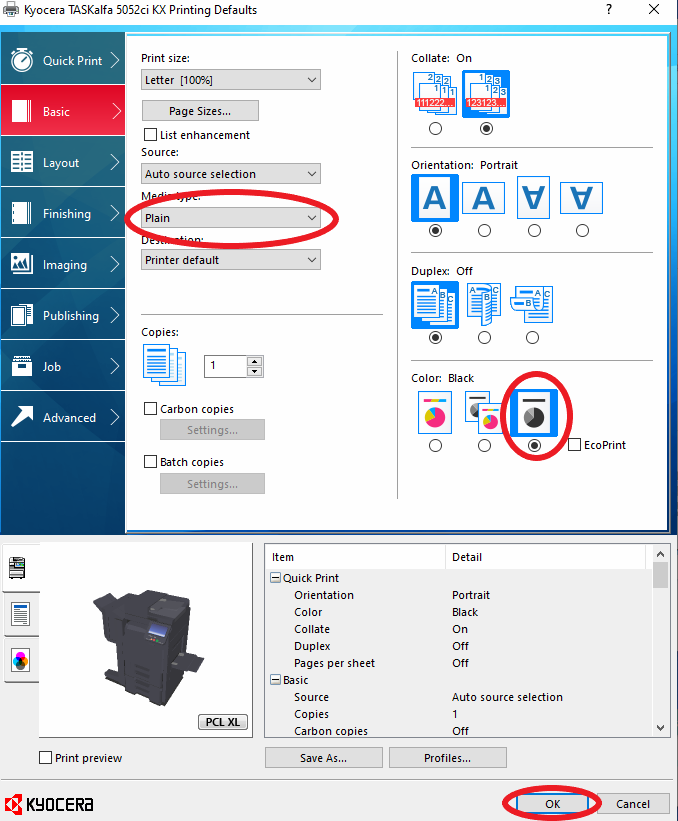Viewport: 678px width, 821px height.
Task: Click the PCL XL button
Action: [223, 722]
